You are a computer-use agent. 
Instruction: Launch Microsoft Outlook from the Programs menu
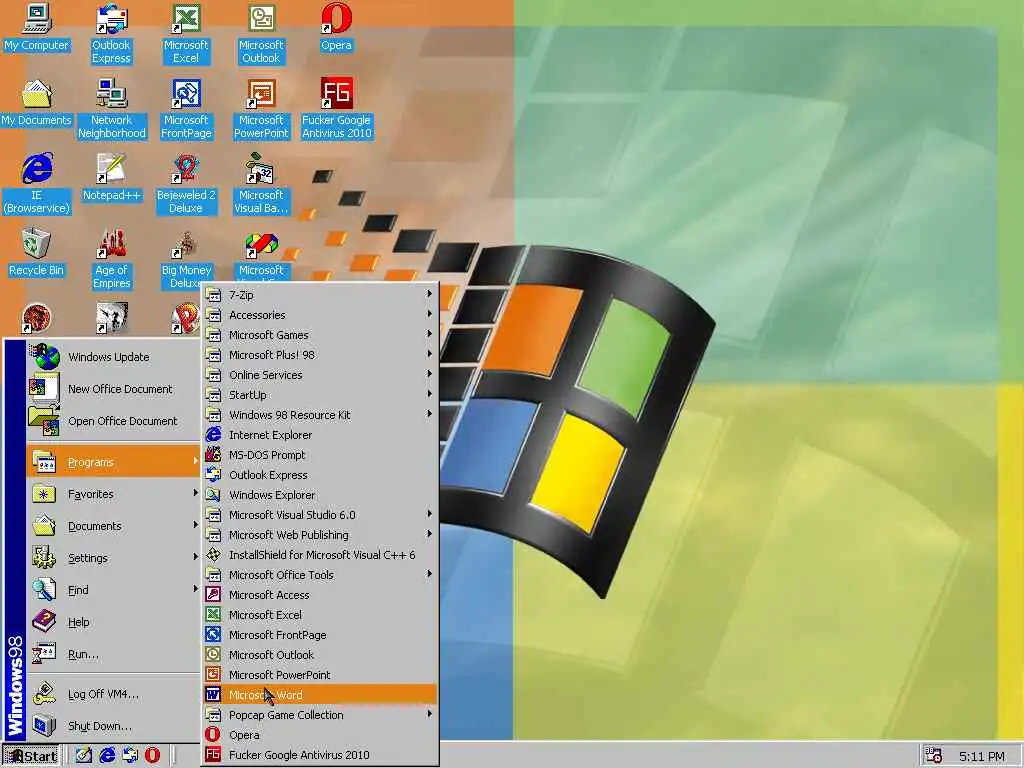click(x=320, y=654)
